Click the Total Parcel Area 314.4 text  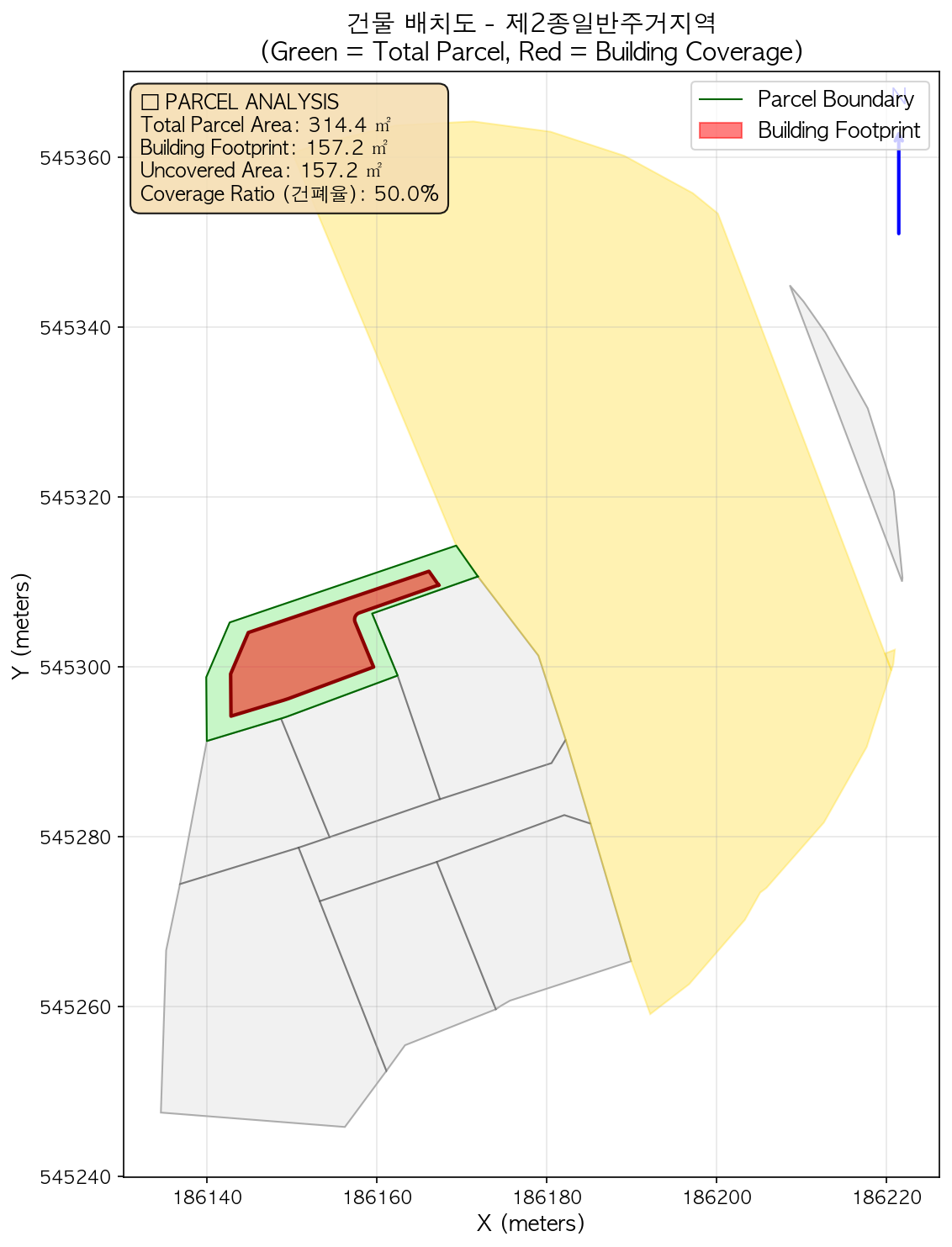point(265,125)
